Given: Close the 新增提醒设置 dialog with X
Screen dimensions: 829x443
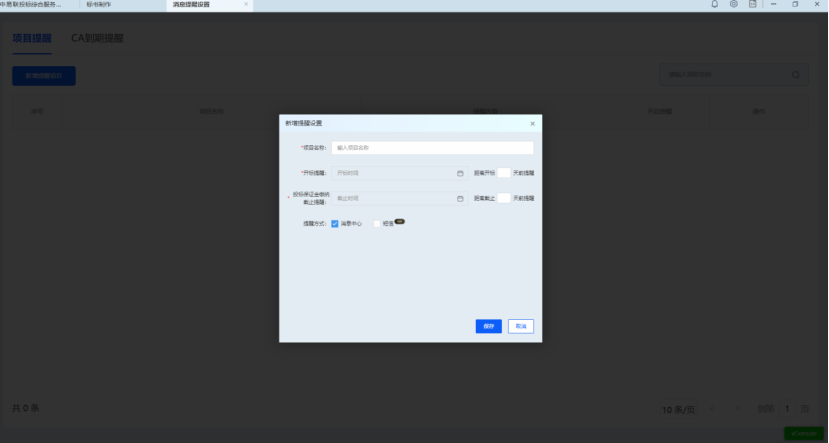Looking at the screenshot, I should (x=532, y=124).
